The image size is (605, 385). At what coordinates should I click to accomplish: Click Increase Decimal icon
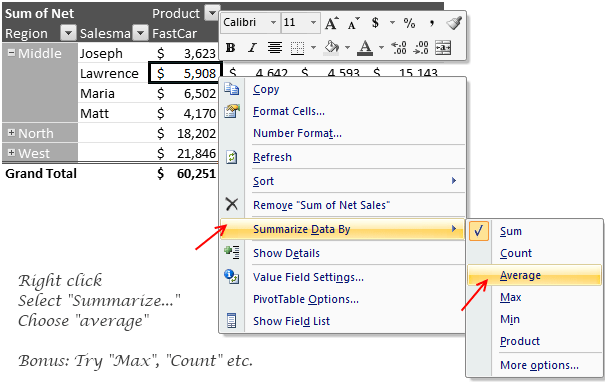(399, 48)
